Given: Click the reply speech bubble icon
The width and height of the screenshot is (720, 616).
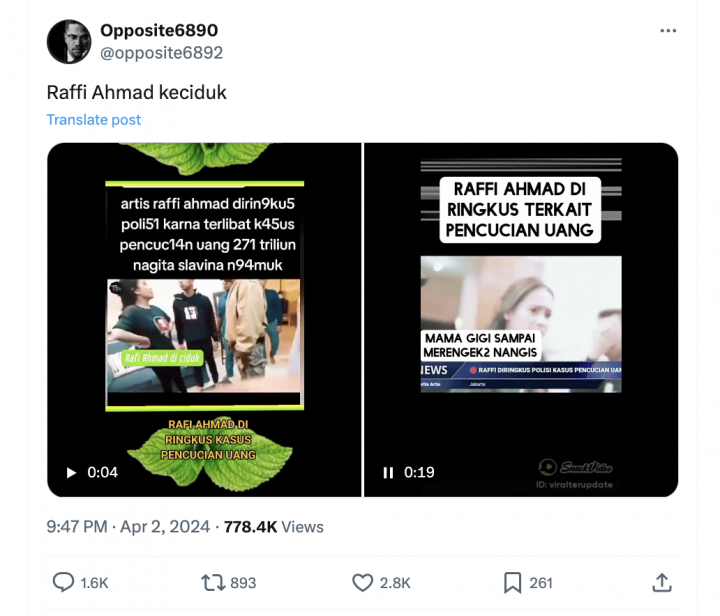Looking at the screenshot, I should point(63,582).
